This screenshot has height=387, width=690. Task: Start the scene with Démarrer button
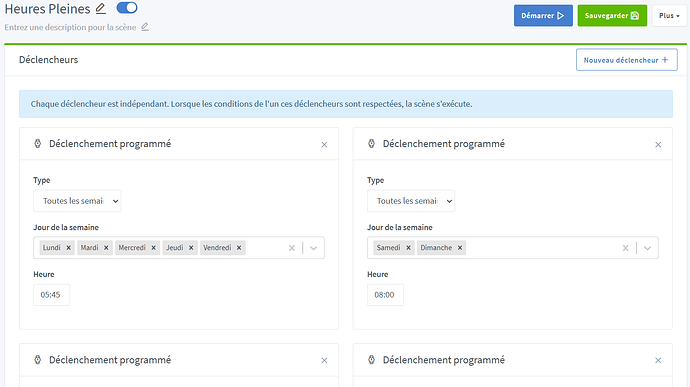543,15
